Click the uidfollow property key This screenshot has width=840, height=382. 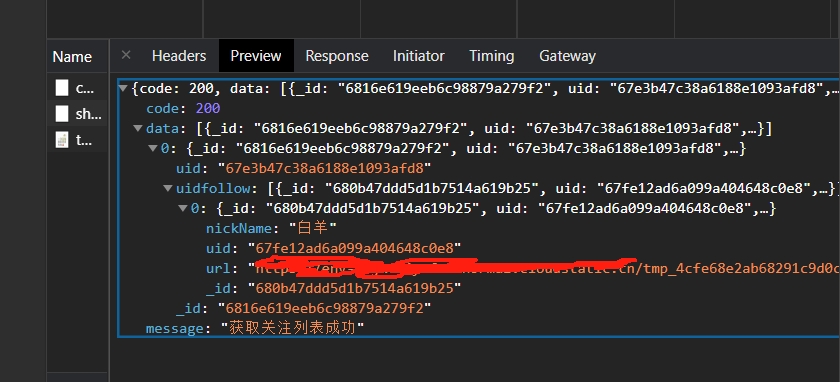click(213, 189)
